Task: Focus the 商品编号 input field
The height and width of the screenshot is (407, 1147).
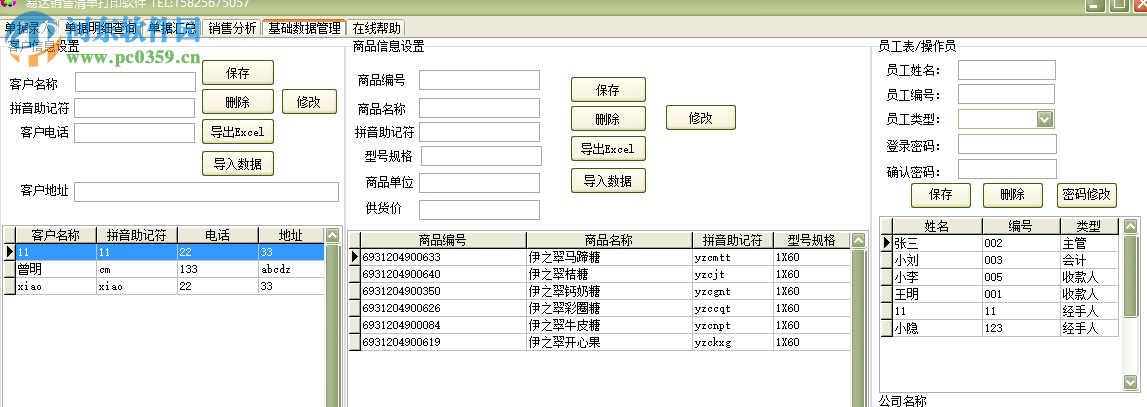Action: point(479,80)
